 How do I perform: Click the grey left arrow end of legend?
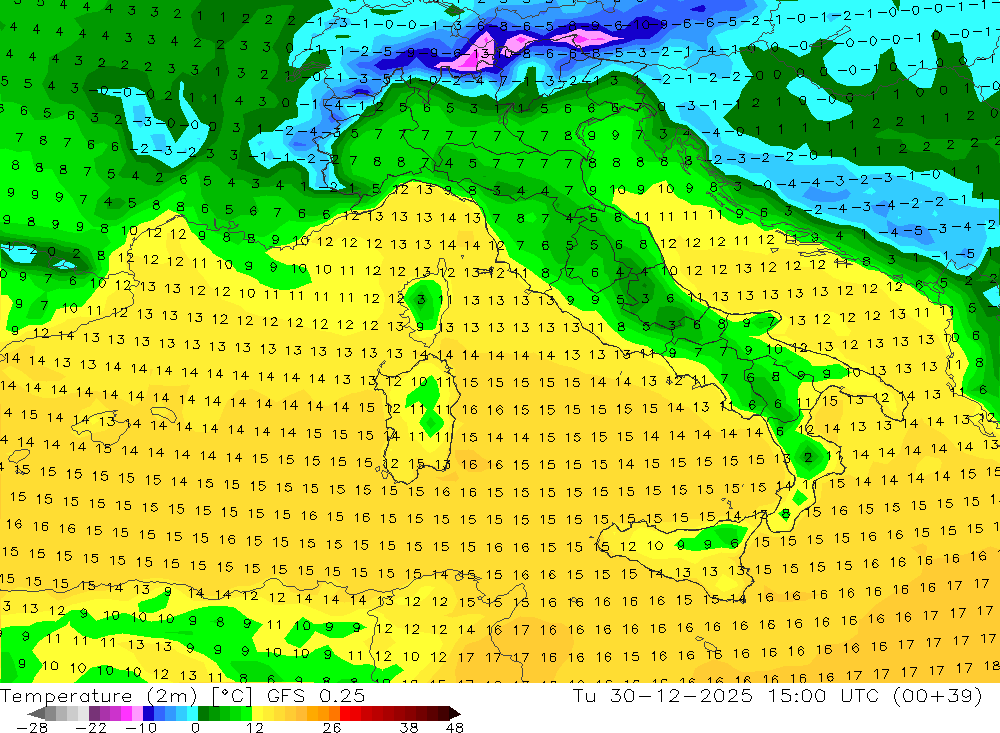click(x=36, y=714)
